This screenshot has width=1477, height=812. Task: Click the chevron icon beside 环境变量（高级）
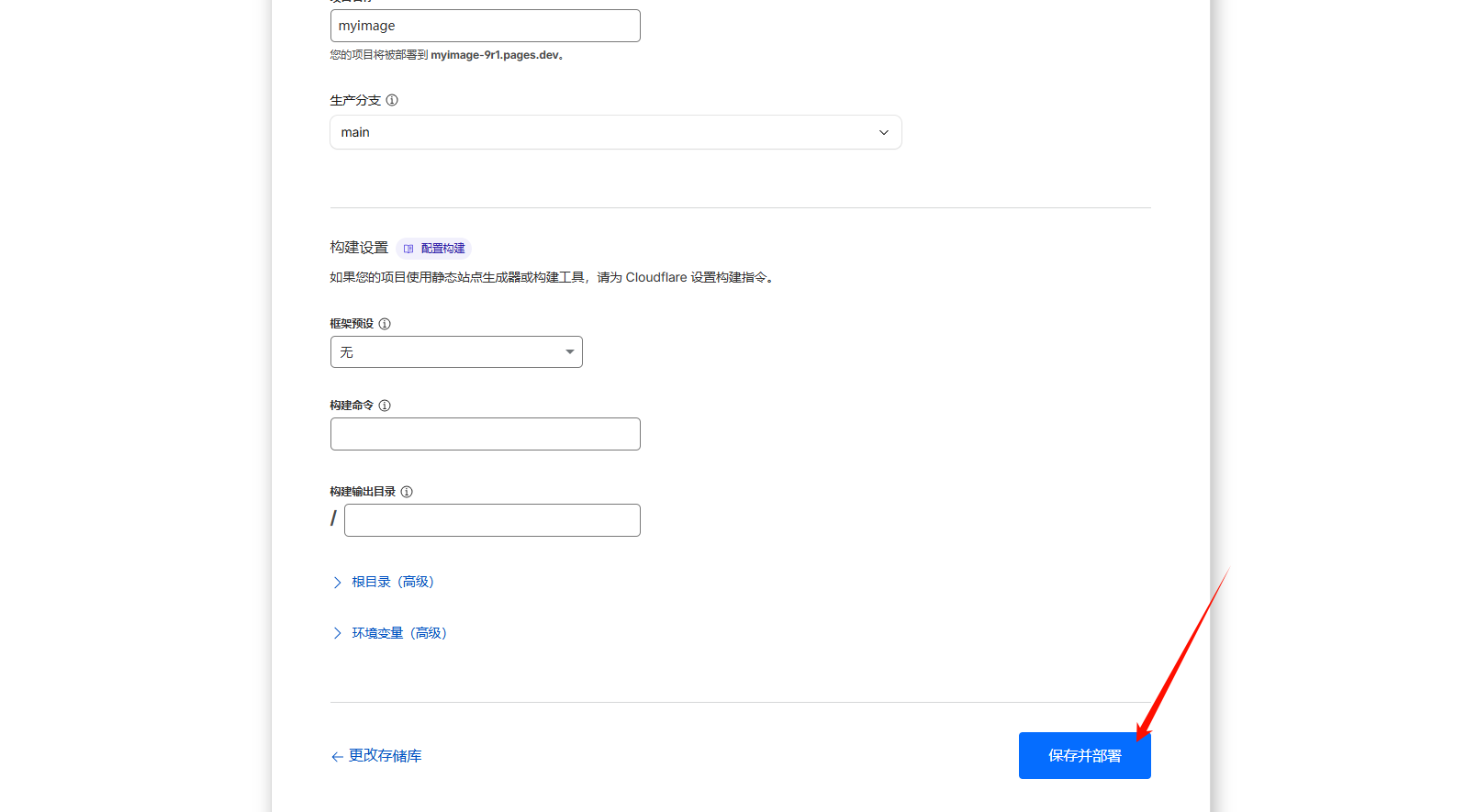(337, 633)
